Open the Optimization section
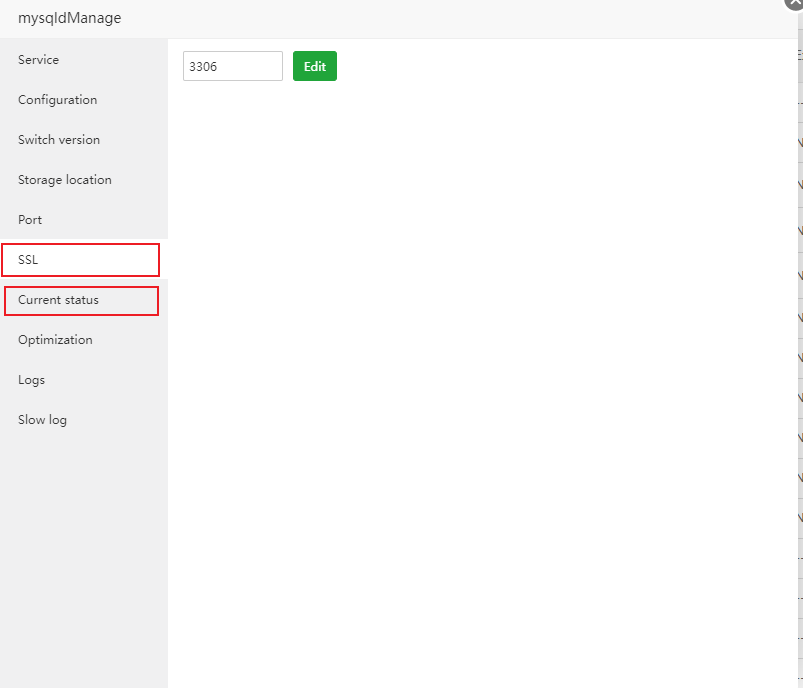This screenshot has width=803, height=688. (55, 340)
